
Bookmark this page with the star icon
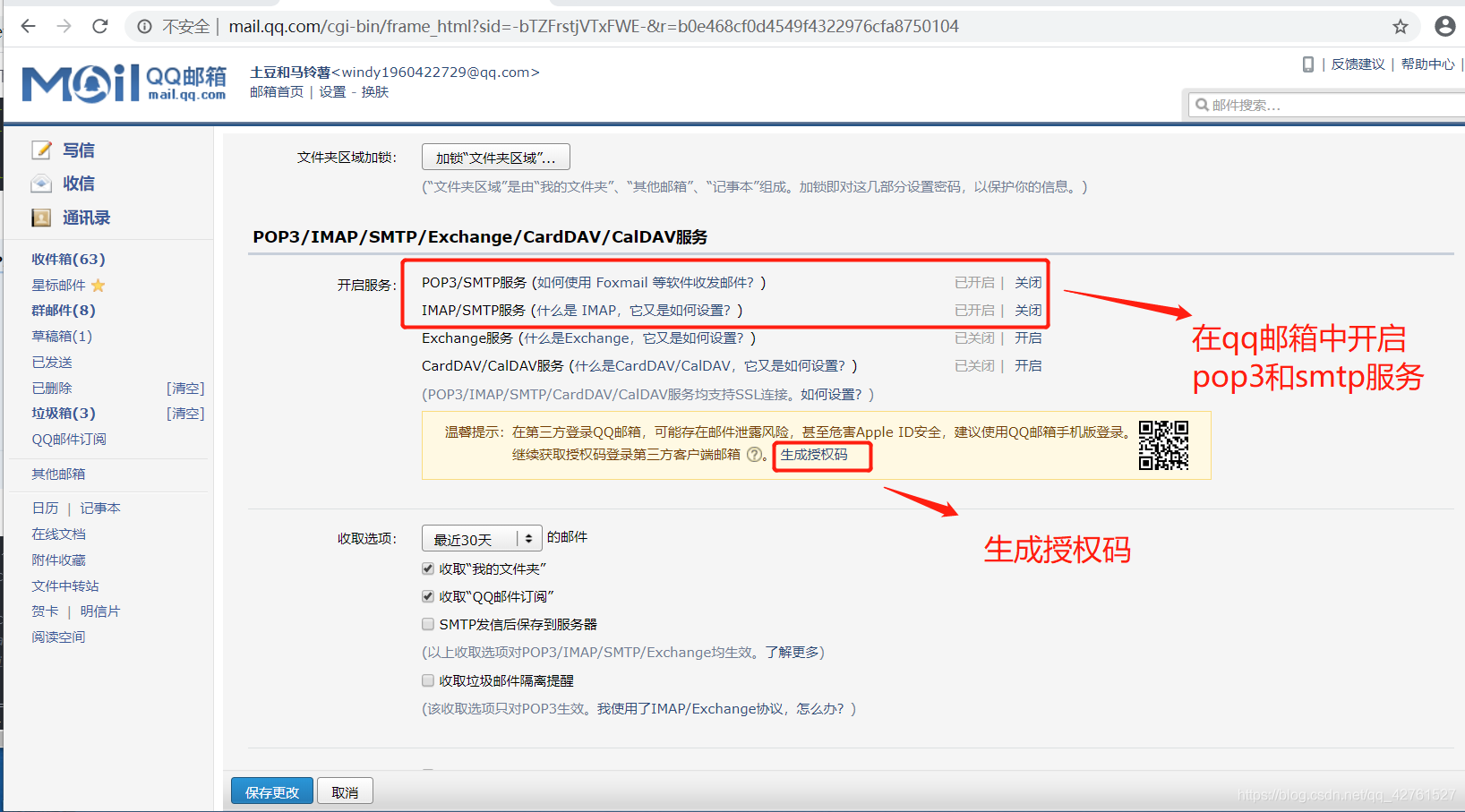tap(1401, 27)
